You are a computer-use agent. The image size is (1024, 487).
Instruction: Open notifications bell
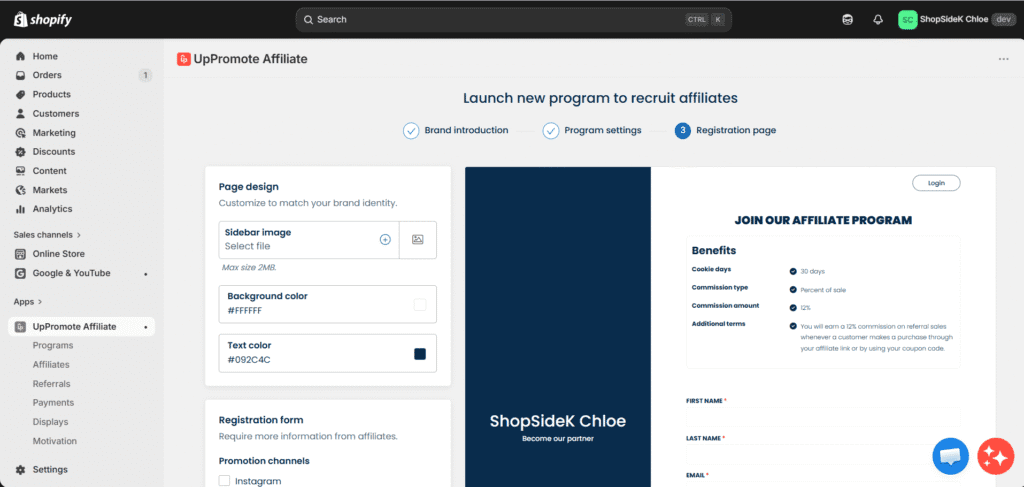(878, 20)
